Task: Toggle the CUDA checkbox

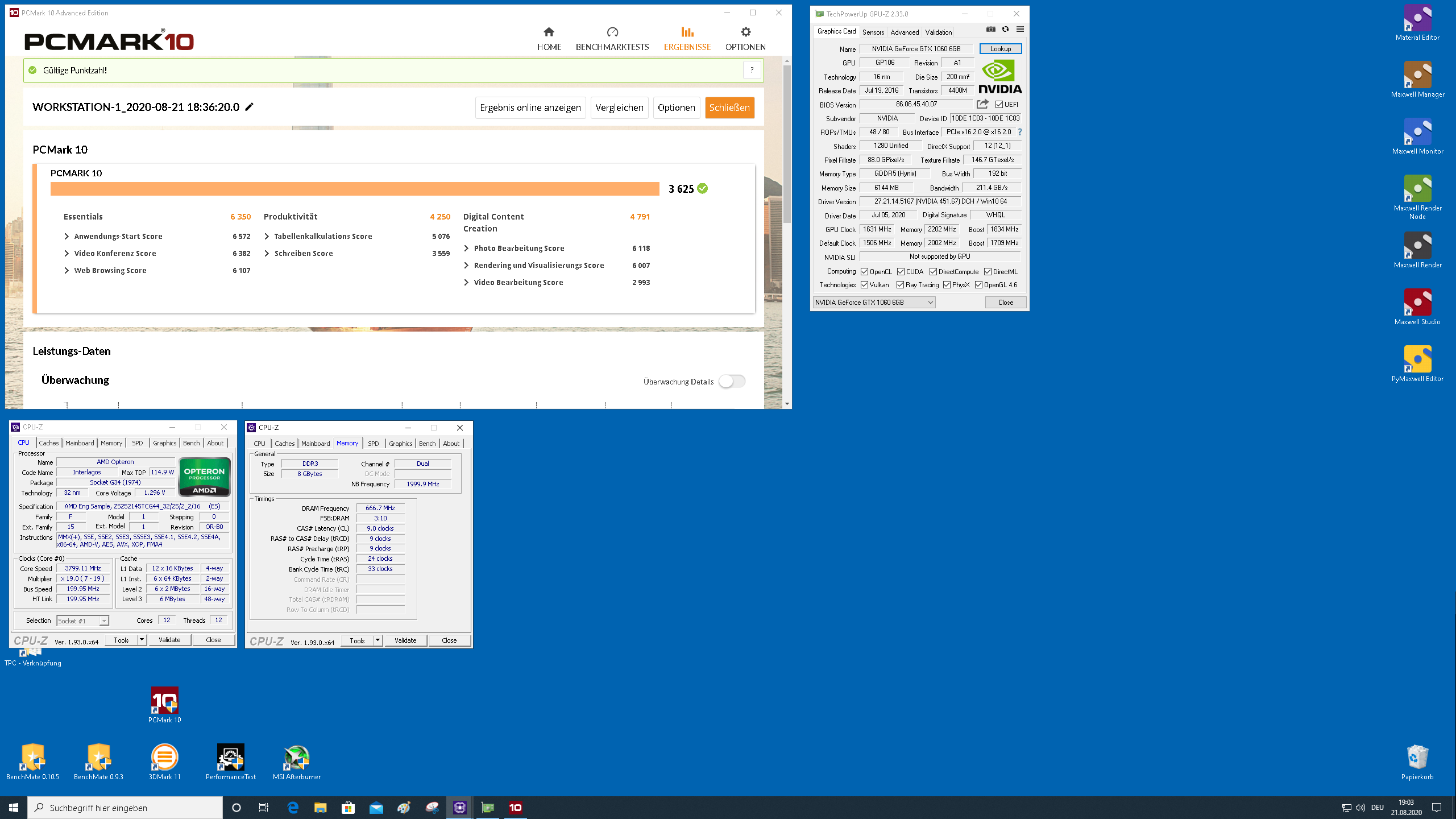Action: click(901, 272)
